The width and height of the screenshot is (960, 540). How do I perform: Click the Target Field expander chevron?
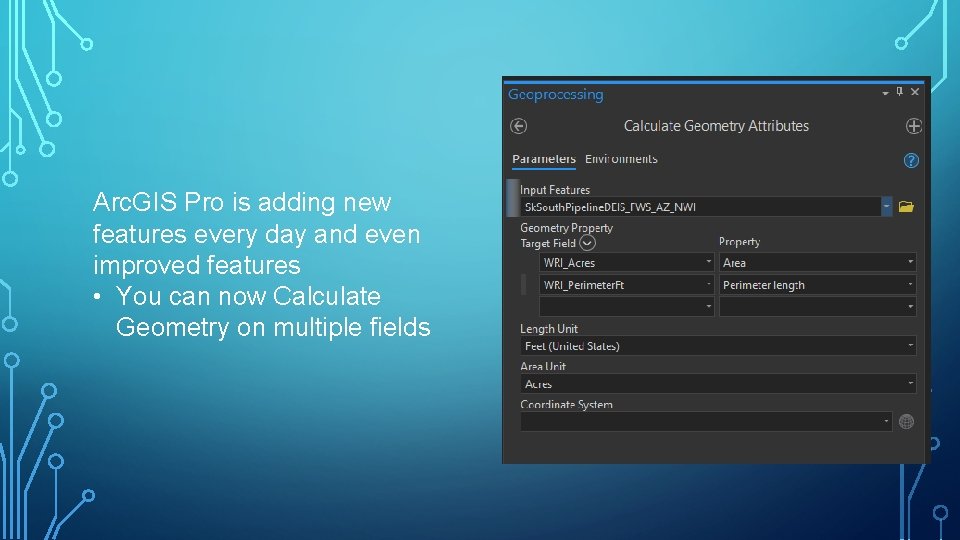click(587, 243)
